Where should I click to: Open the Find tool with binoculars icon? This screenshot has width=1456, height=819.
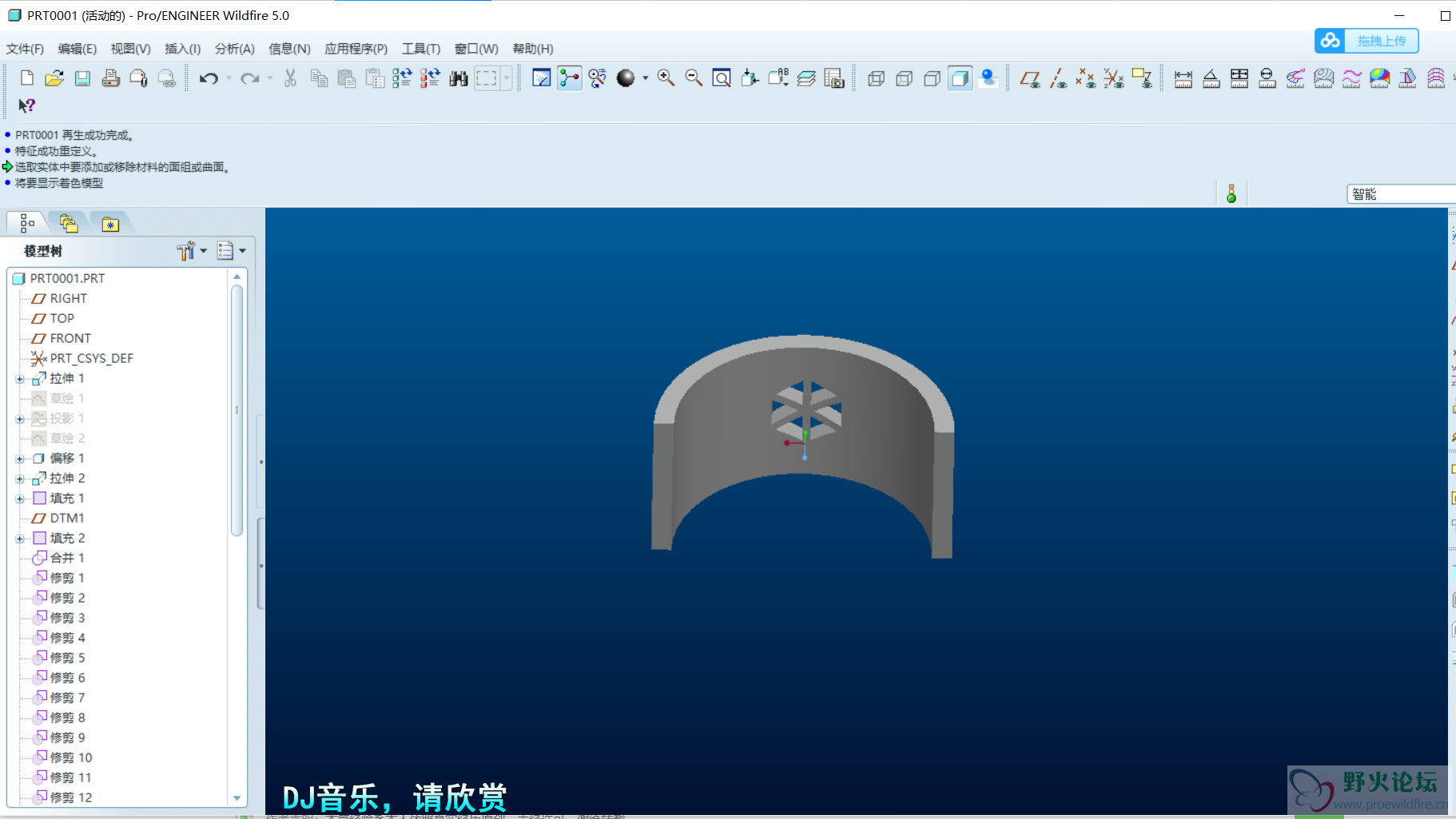459,78
